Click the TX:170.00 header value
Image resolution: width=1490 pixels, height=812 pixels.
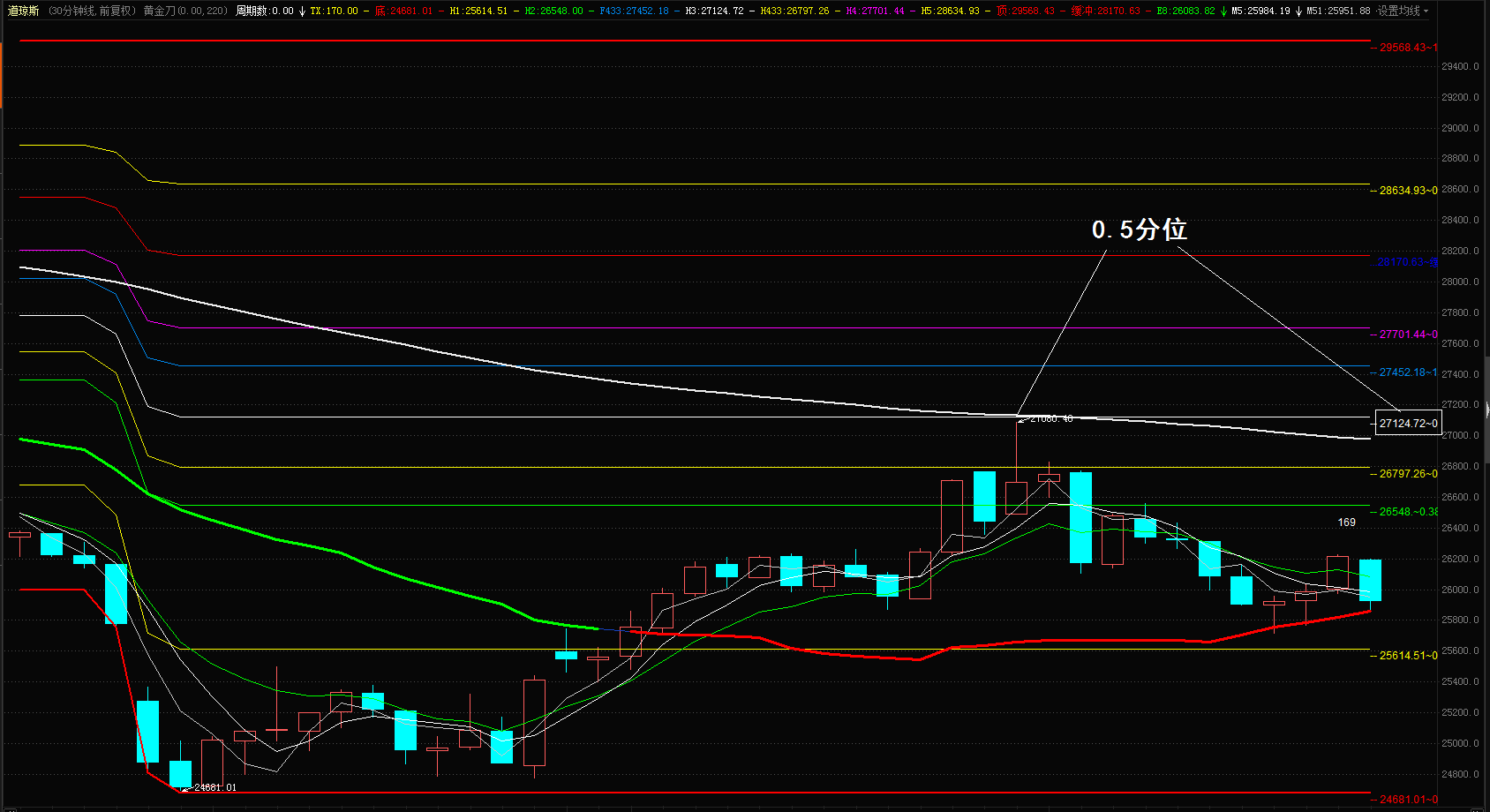tap(334, 11)
